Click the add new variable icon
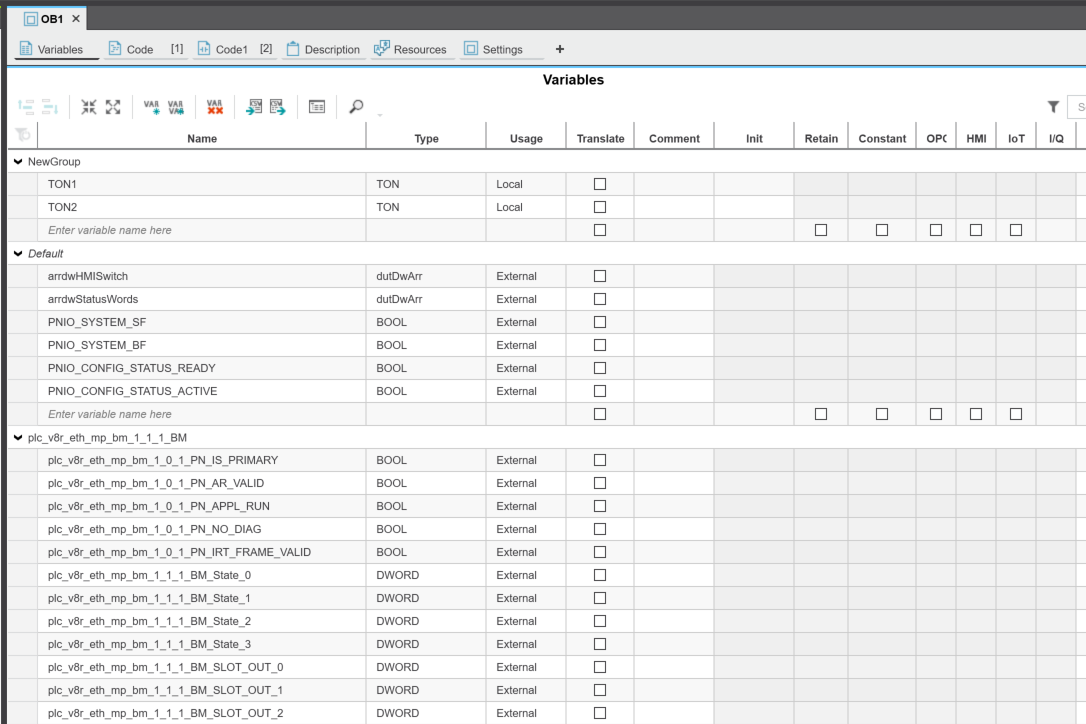Viewport: 1086px width, 724px height. point(152,107)
